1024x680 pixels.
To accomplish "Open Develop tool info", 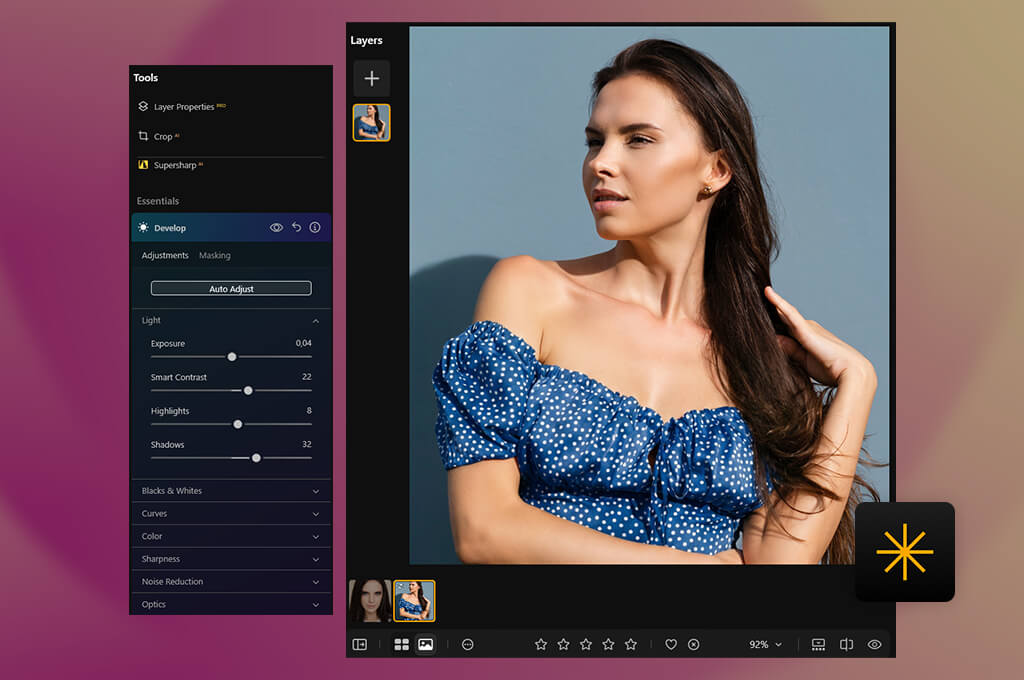I will point(315,227).
